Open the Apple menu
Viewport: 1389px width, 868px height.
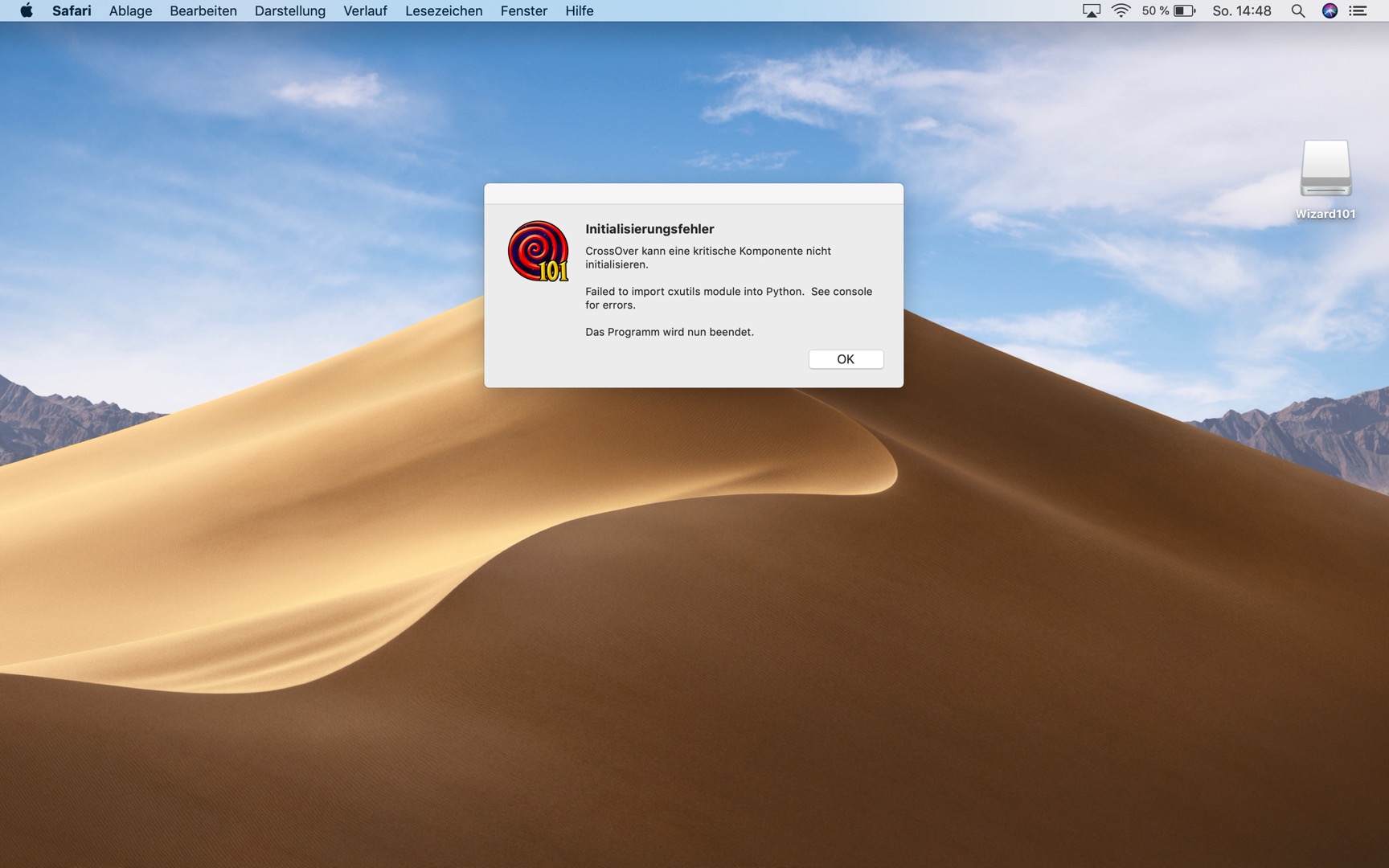point(26,10)
